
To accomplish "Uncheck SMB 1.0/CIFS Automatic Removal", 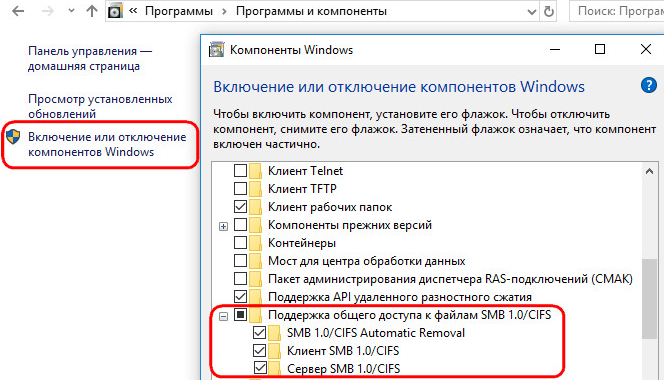I will [260, 333].
